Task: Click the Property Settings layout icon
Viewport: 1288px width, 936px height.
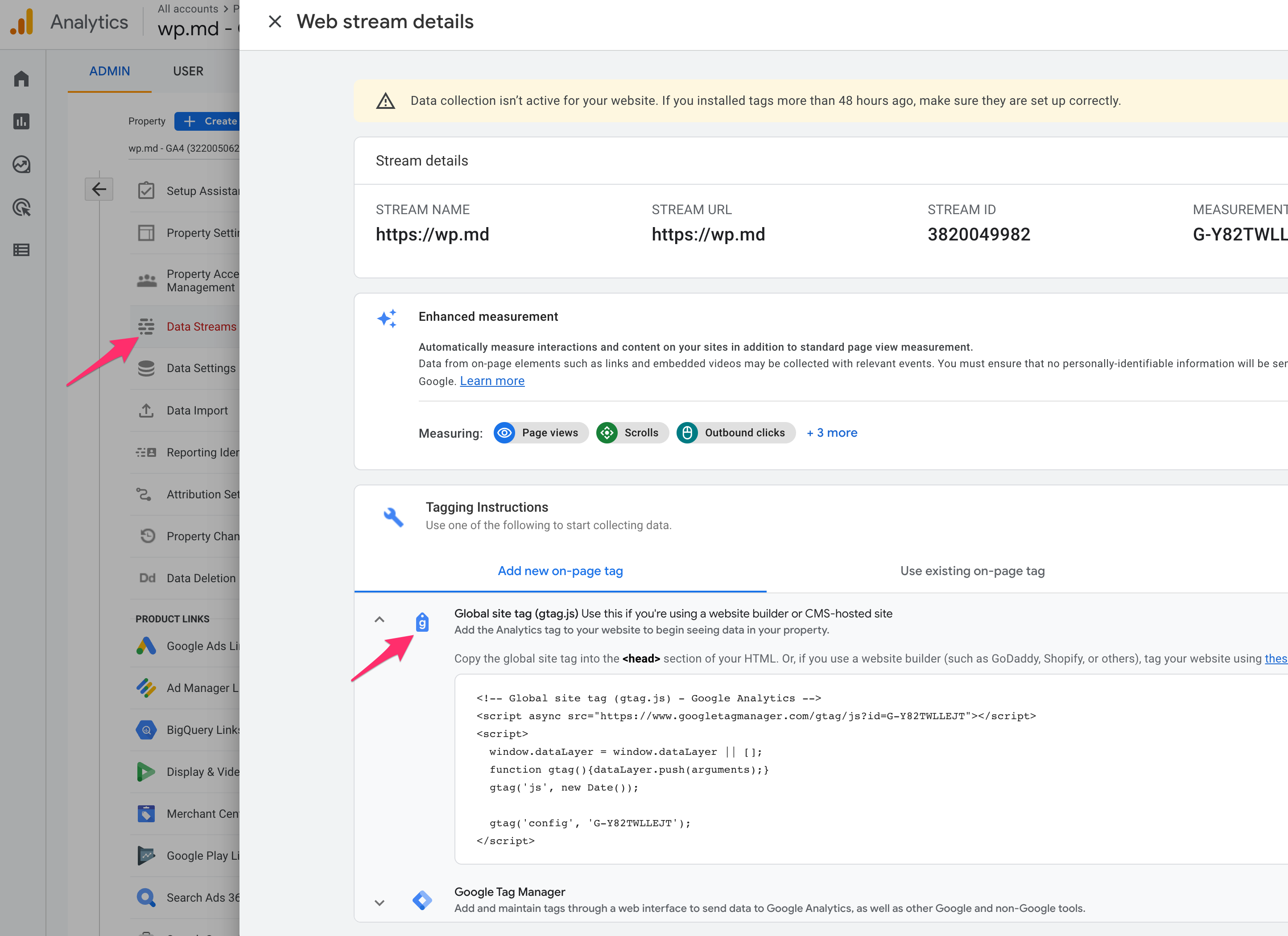Action: click(146, 233)
